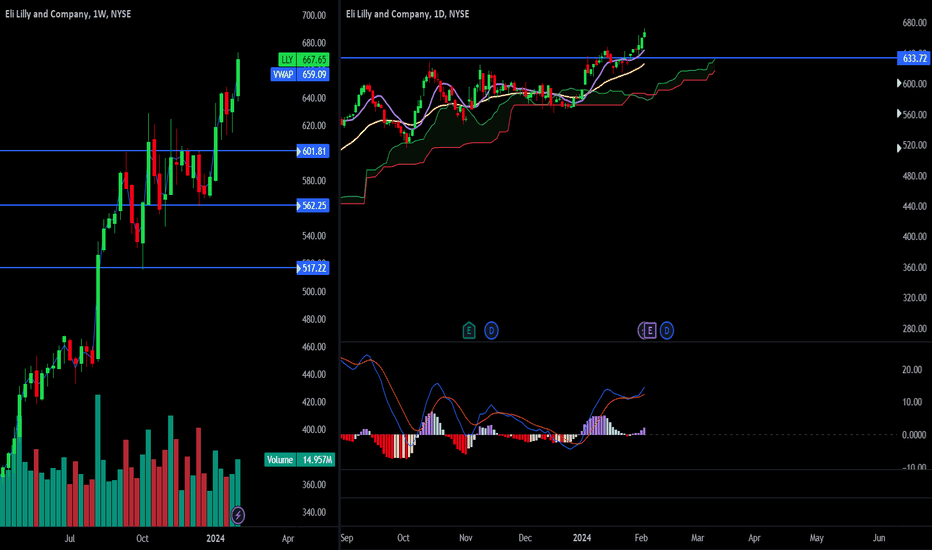Image resolution: width=932 pixels, height=550 pixels.
Task: Click '700.00' on the weekly price axis
Action: click(x=314, y=15)
